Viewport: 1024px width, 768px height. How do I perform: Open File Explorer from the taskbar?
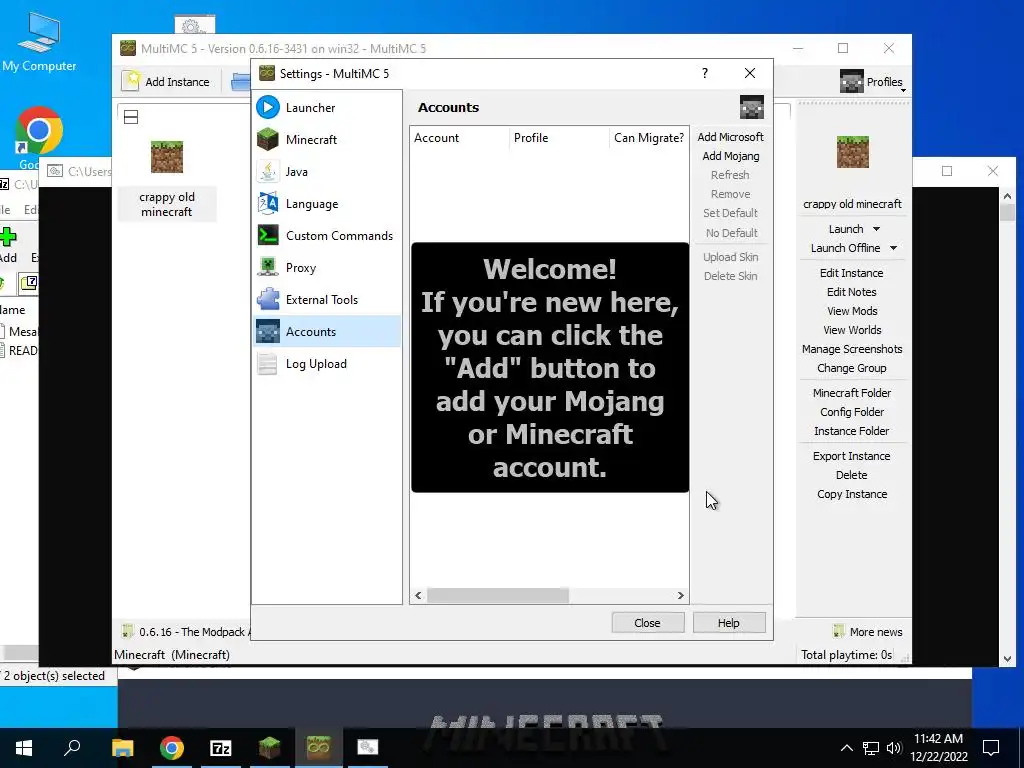coord(122,748)
